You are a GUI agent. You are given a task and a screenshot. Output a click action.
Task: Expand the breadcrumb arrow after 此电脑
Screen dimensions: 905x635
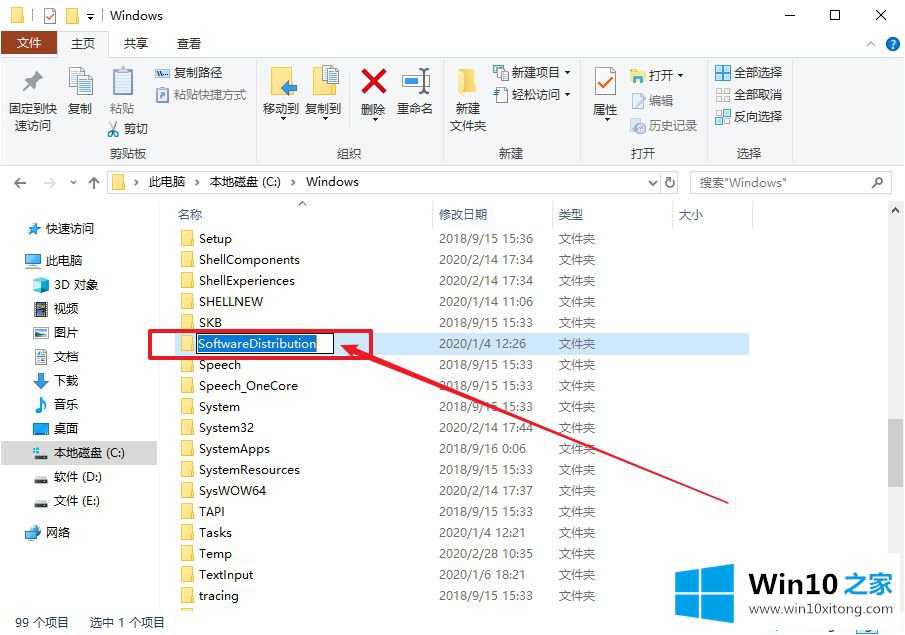click(x=197, y=182)
